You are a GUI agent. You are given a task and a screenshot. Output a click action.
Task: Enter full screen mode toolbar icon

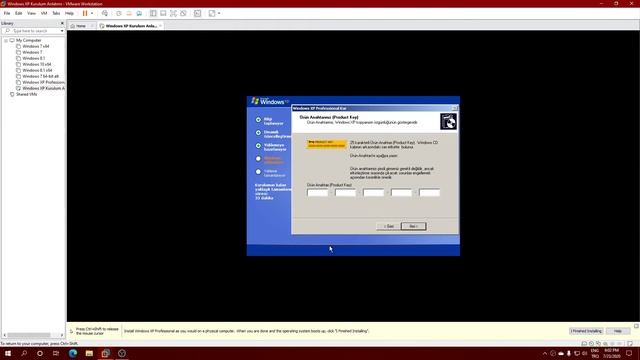point(173,13)
